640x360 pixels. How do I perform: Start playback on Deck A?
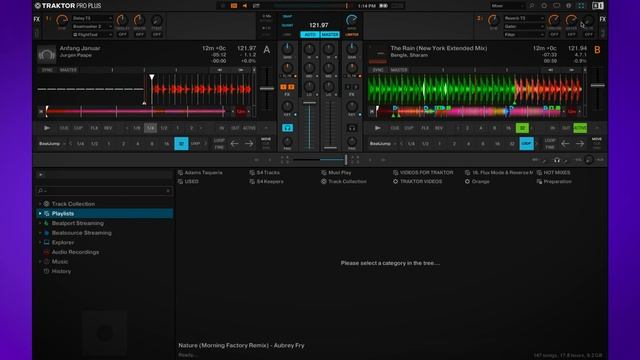pos(47,128)
